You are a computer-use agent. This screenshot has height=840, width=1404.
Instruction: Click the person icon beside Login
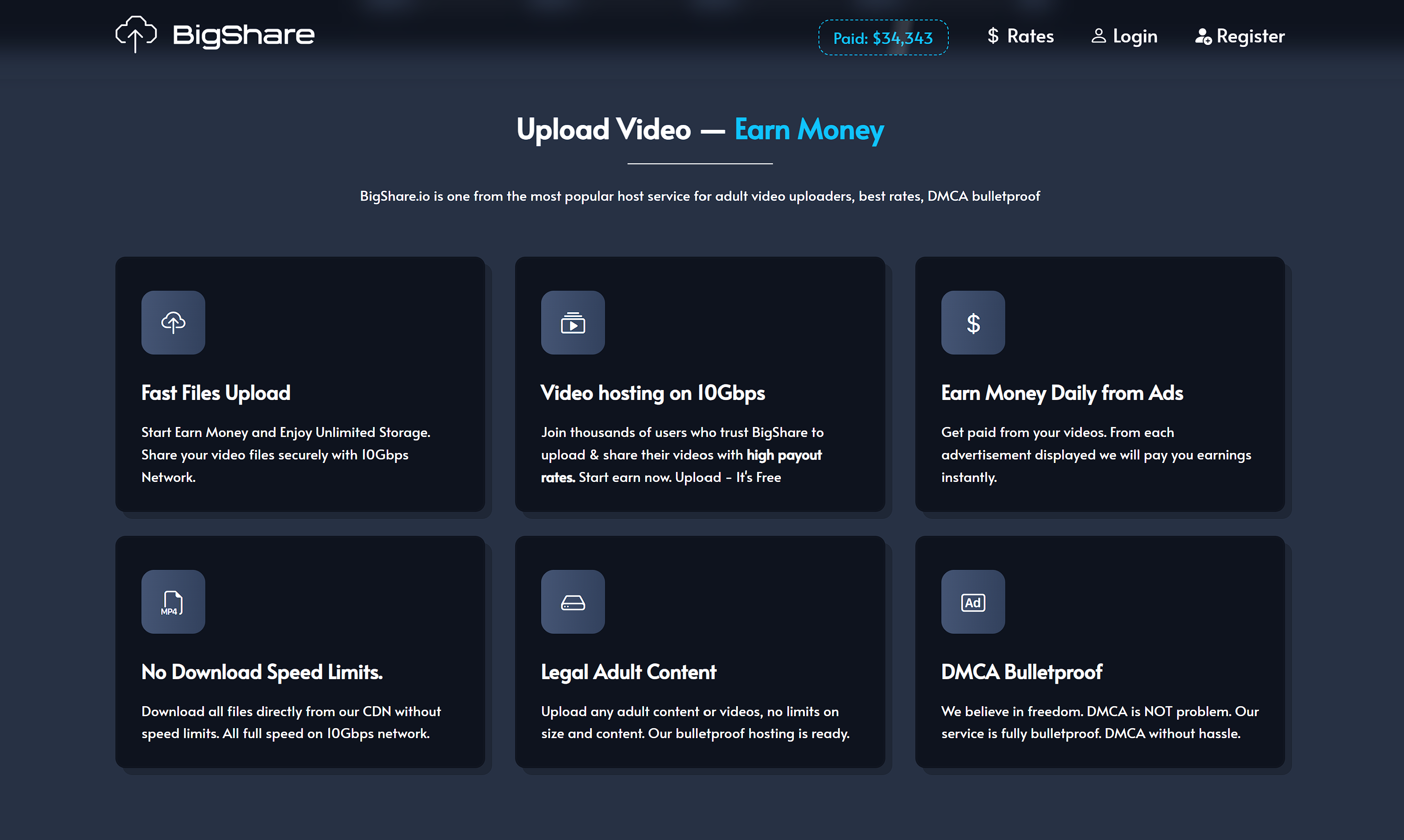point(1098,35)
